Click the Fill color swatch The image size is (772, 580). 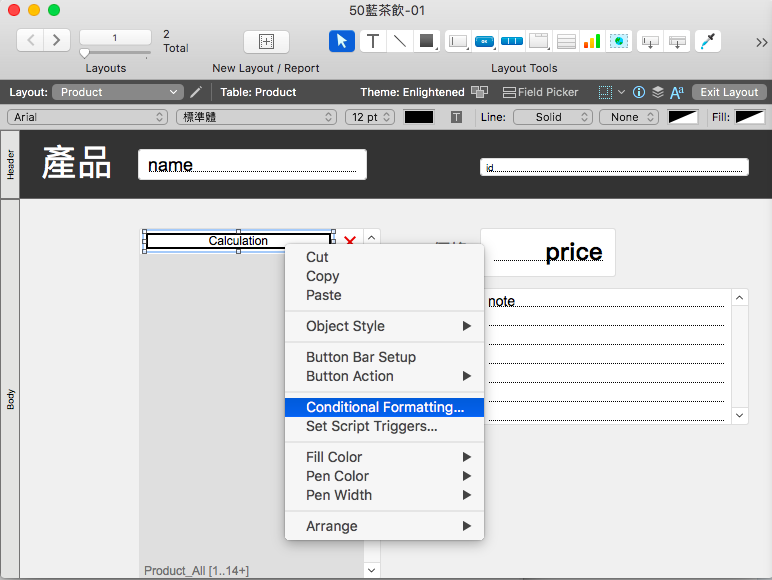pos(750,117)
